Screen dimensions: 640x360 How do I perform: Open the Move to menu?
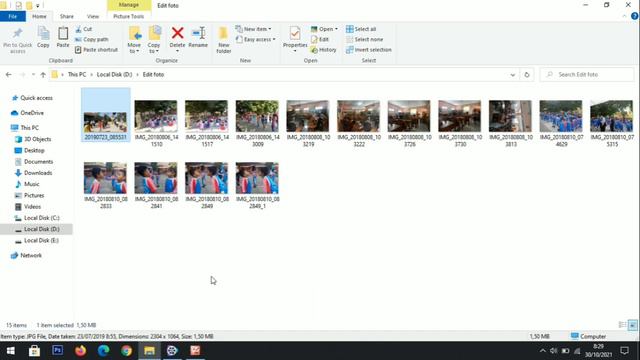click(x=134, y=40)
